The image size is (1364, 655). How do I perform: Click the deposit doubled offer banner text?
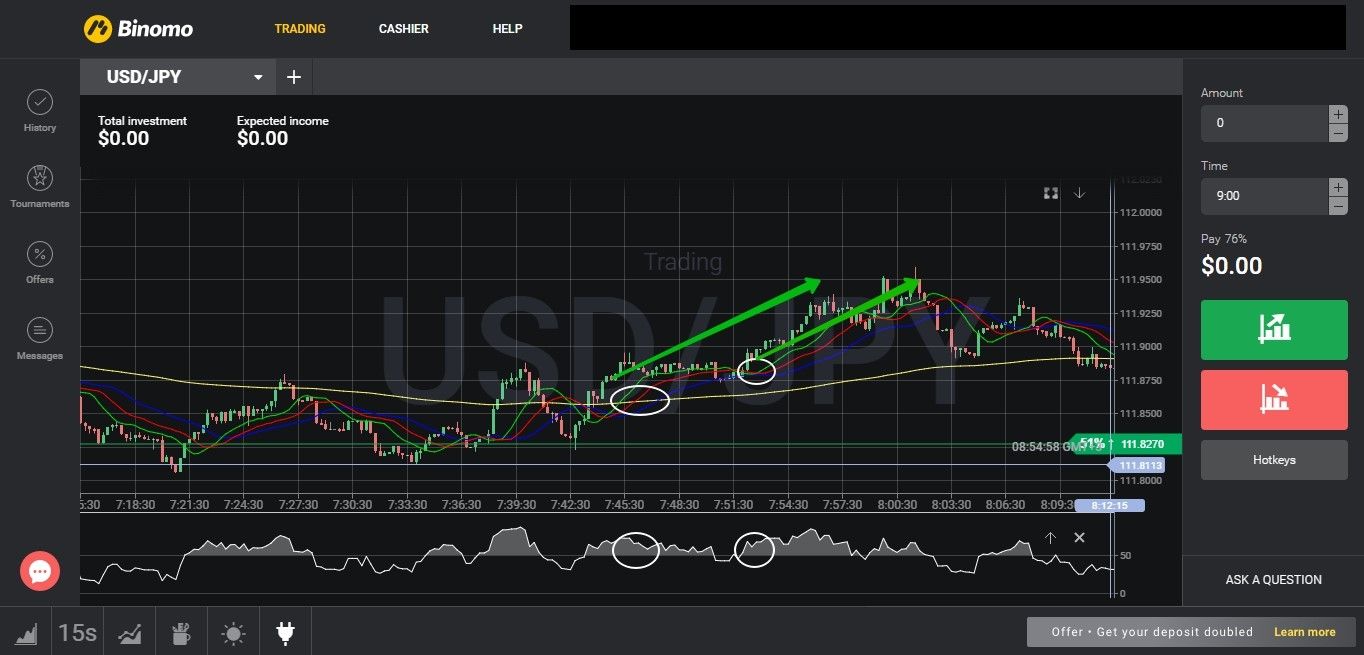point(1152,632)
